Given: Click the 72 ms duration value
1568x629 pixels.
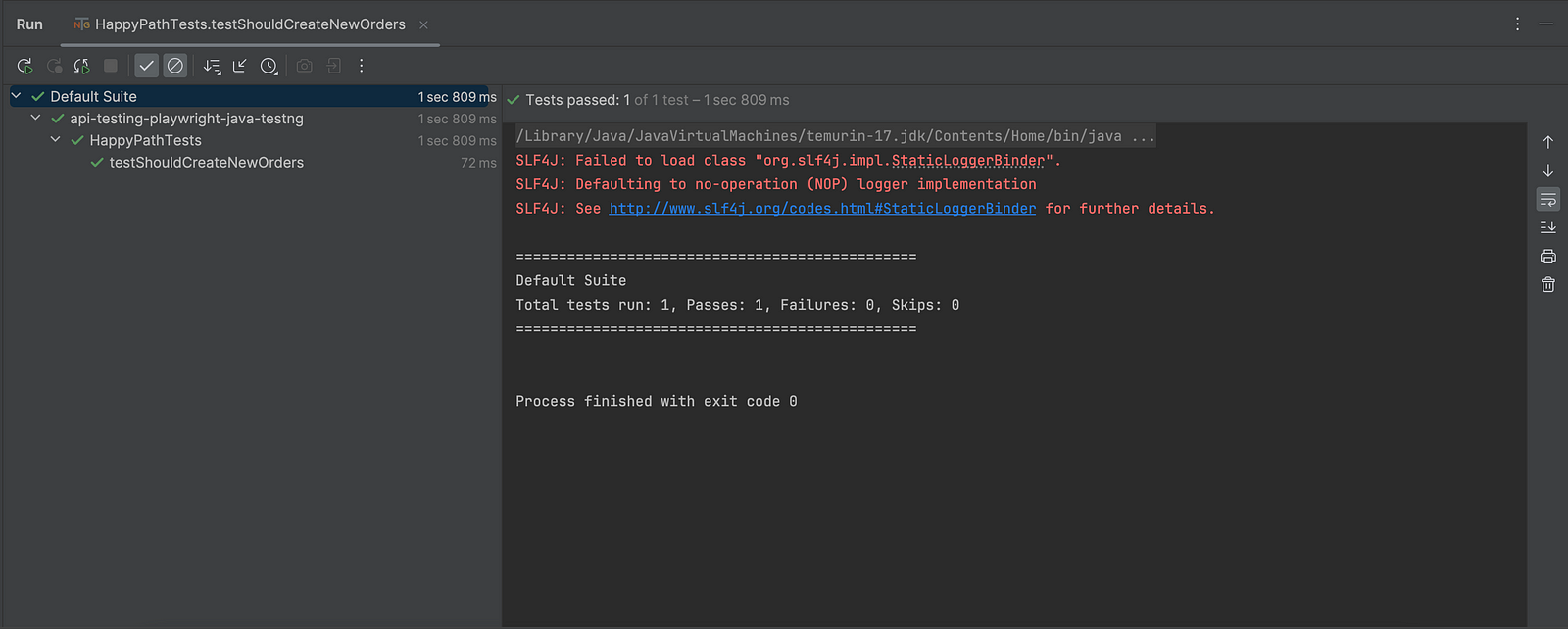Looking at the screenshot, I should (x=478, y=163).
